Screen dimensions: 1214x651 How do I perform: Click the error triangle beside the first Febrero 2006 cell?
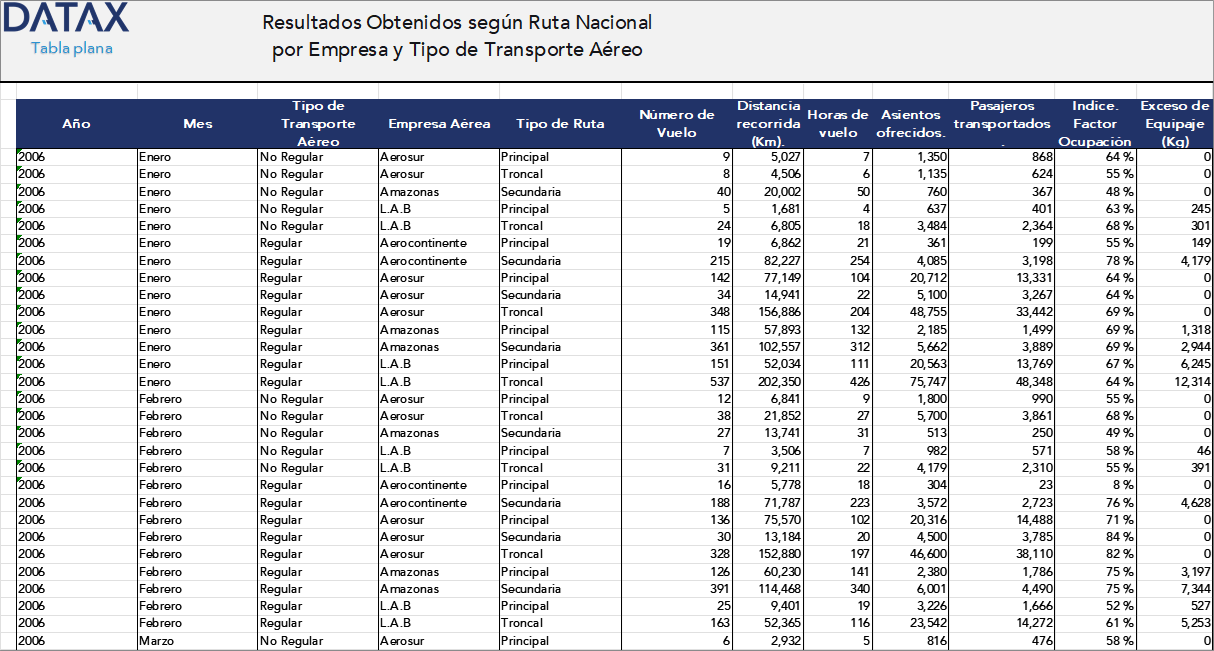click(x=18, y=394)
